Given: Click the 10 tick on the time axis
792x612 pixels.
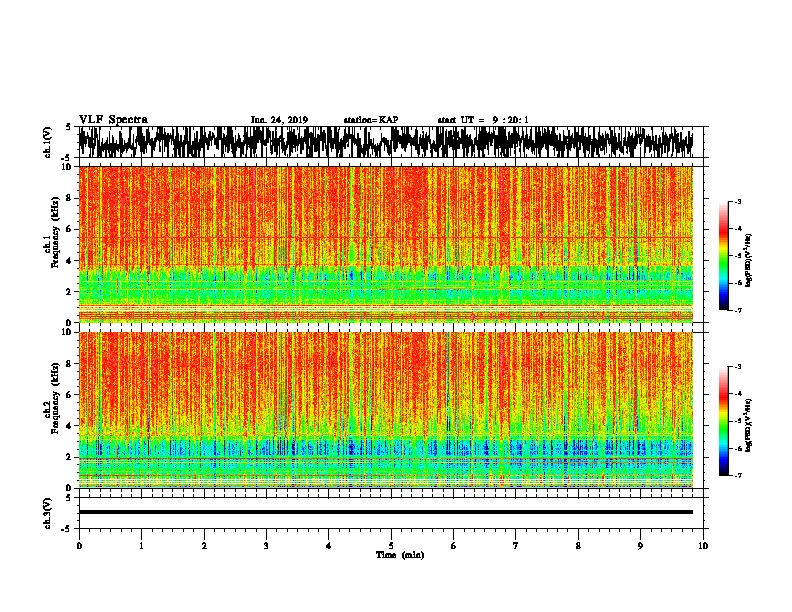Looking at the screenshot, I should 703,546.
